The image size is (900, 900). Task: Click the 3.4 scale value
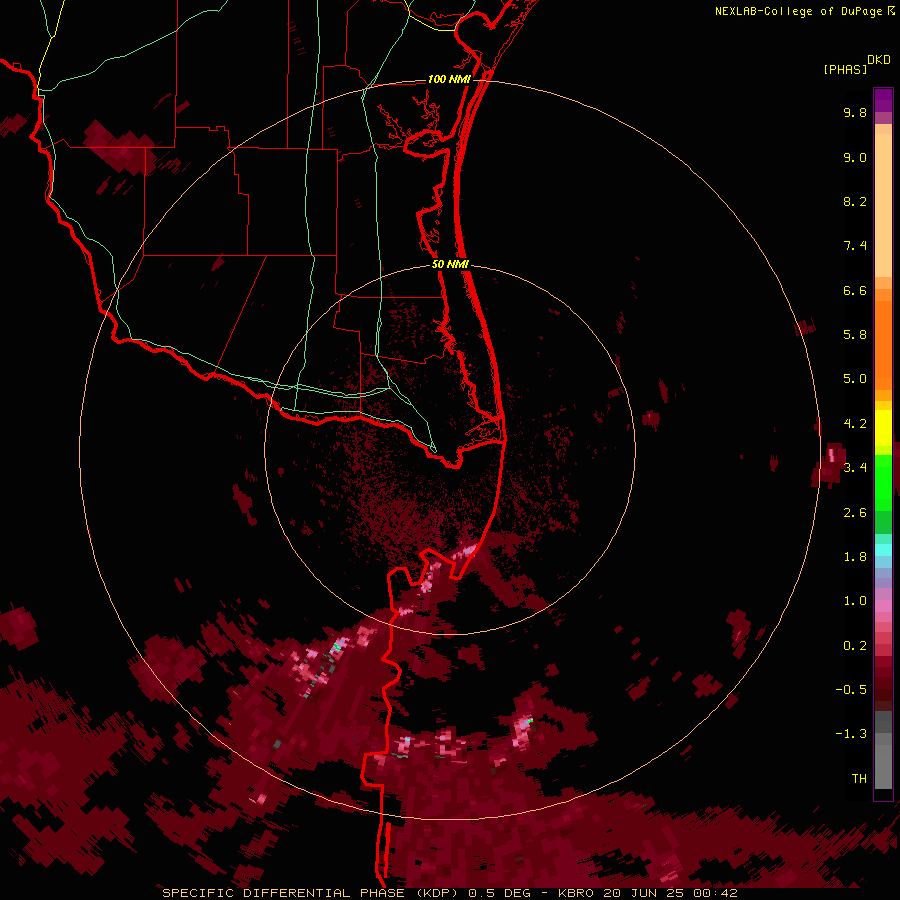[855, 468]
